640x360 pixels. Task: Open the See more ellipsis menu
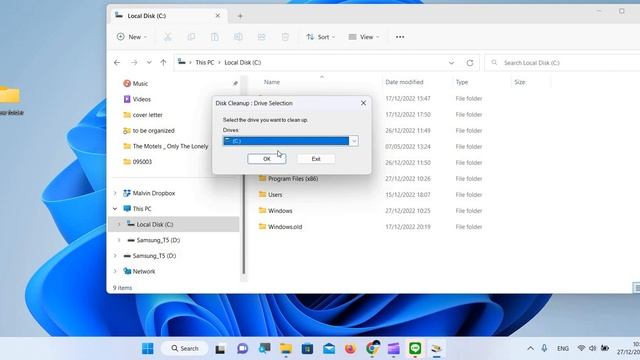click(x=400, y=37)
